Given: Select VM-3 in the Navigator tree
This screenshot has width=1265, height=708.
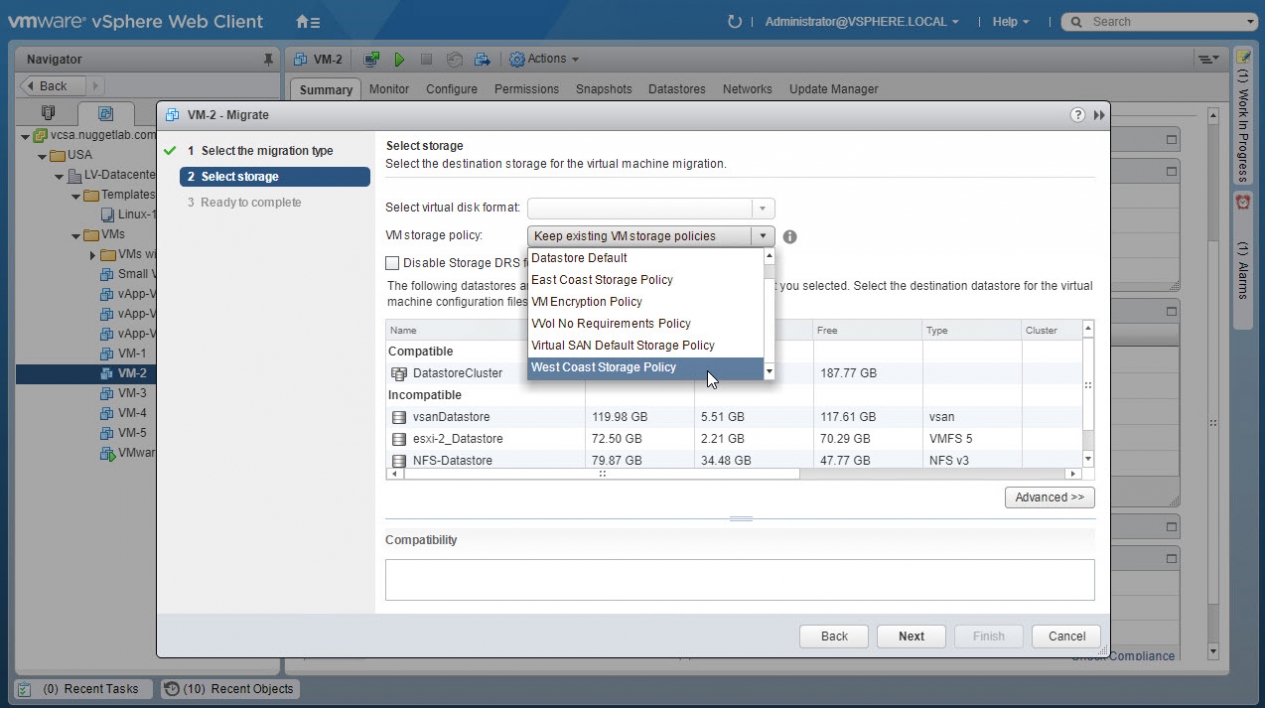Looking at the screenshot, I should tap(132, 393).
